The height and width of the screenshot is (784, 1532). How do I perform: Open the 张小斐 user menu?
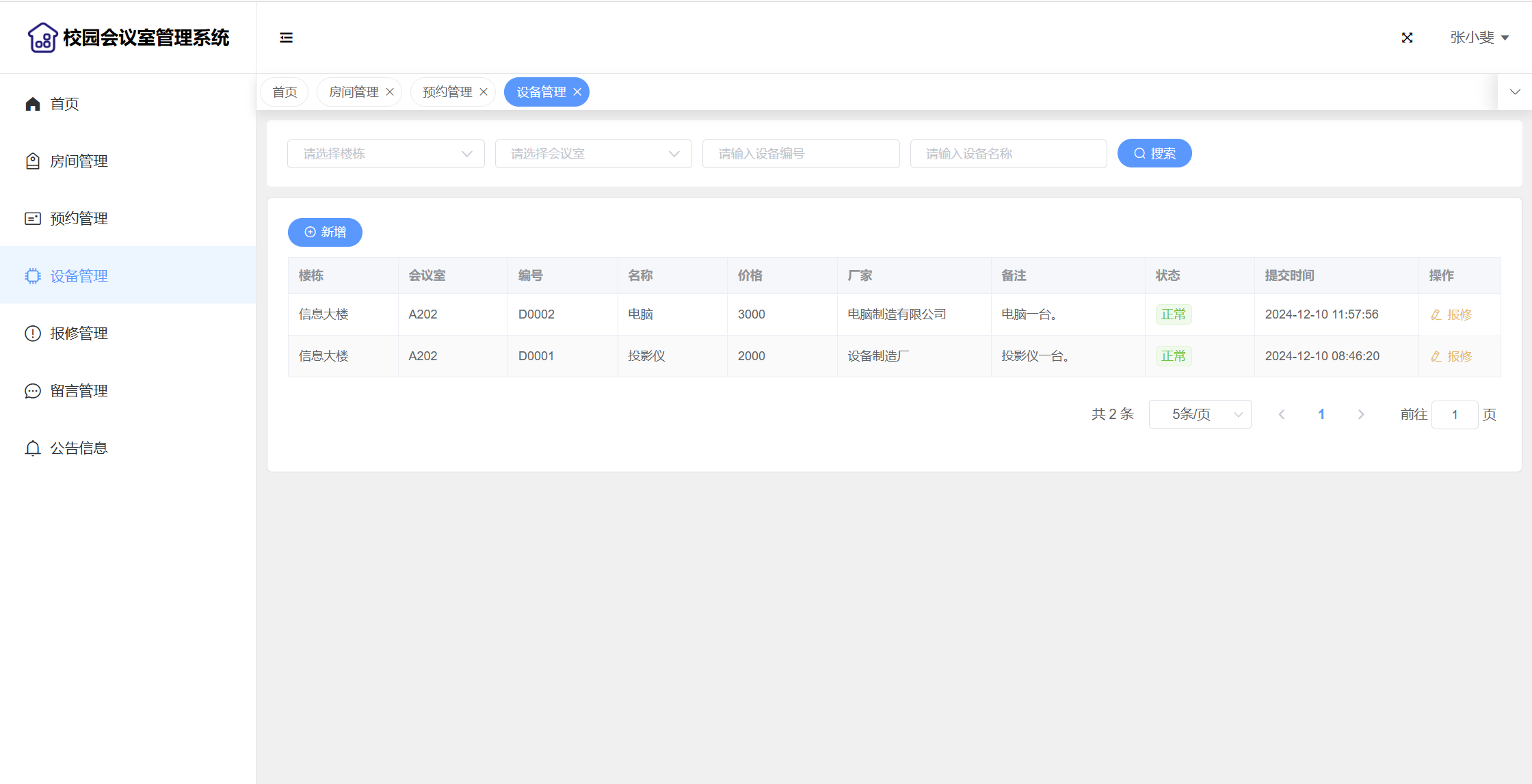pos(1479,38)
